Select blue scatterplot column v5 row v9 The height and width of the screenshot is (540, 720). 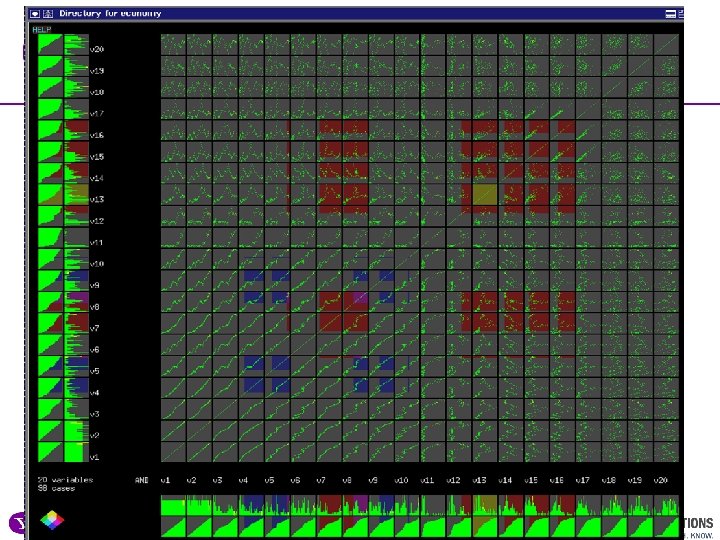(277, 281)
